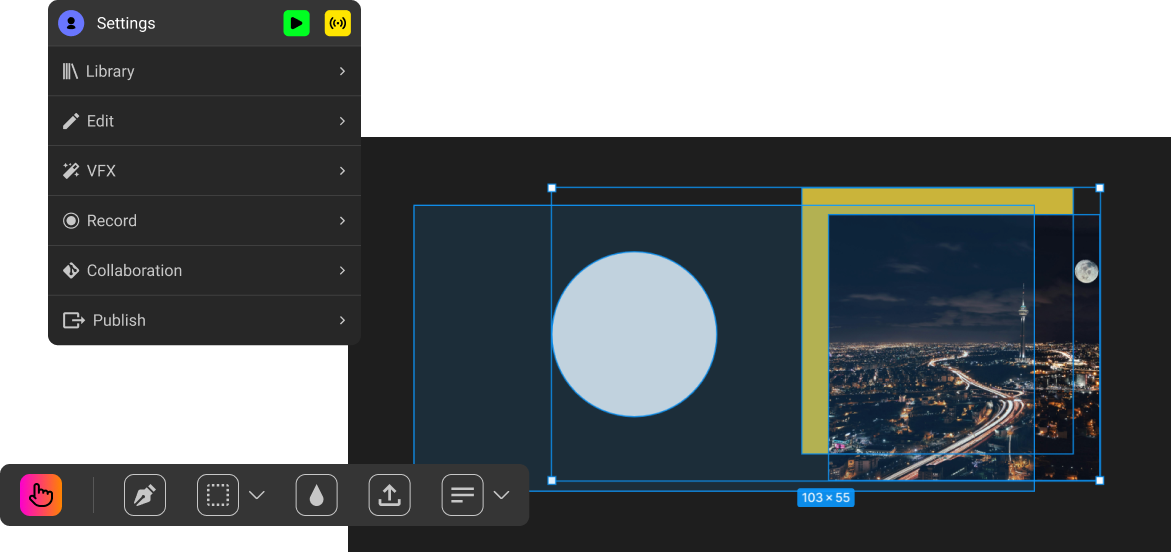The height and width of the screenshot is (552, 1171).
Task: Click the yellow broadcast icon
Action: click(x=338, y=23)
